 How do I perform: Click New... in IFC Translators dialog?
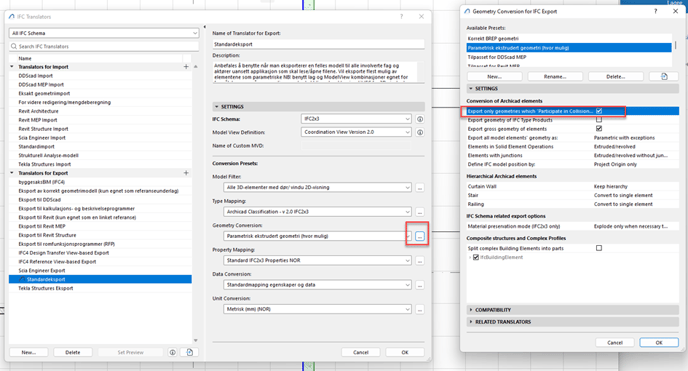pos(29,352)
